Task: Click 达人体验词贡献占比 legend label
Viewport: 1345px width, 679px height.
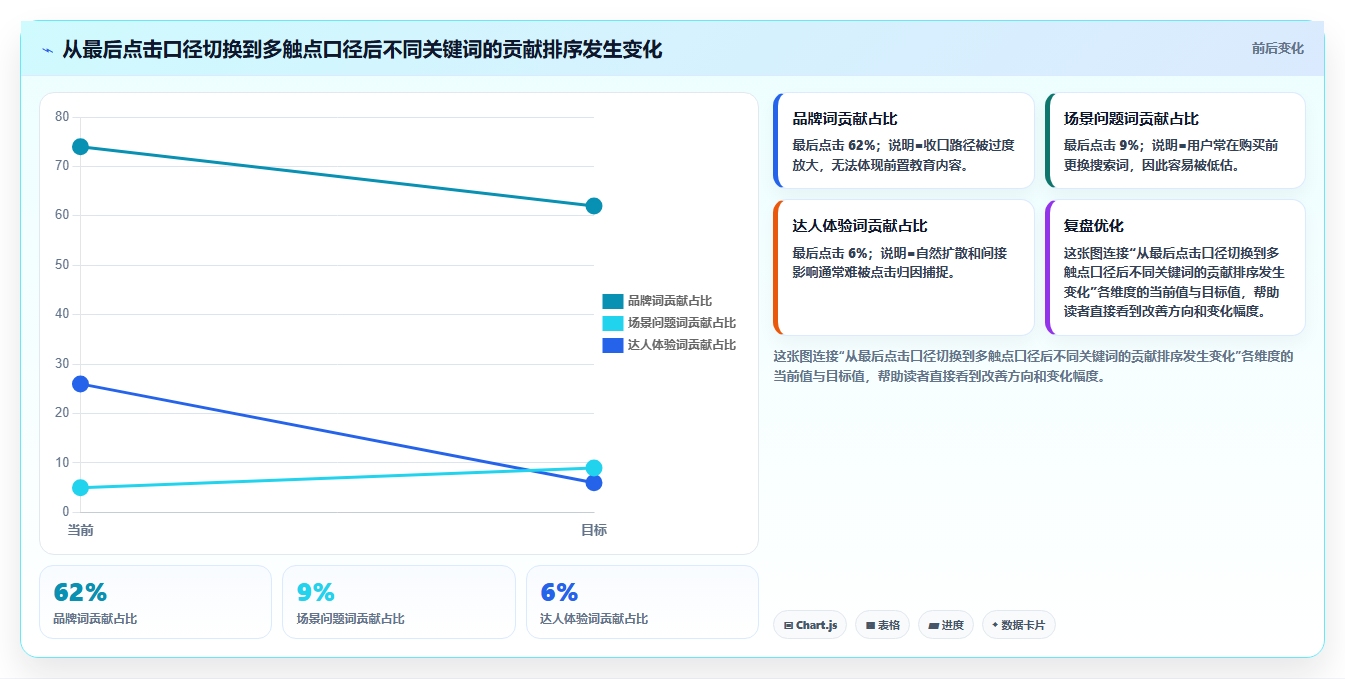Action: [682, 345]
